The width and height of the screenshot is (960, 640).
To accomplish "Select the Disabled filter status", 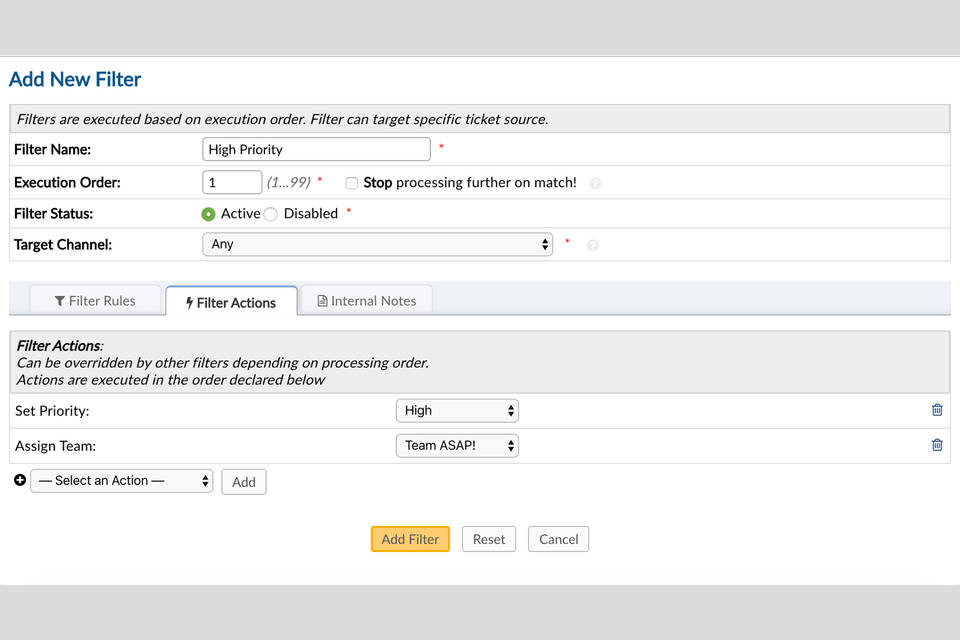I will (x=271, y=214).
